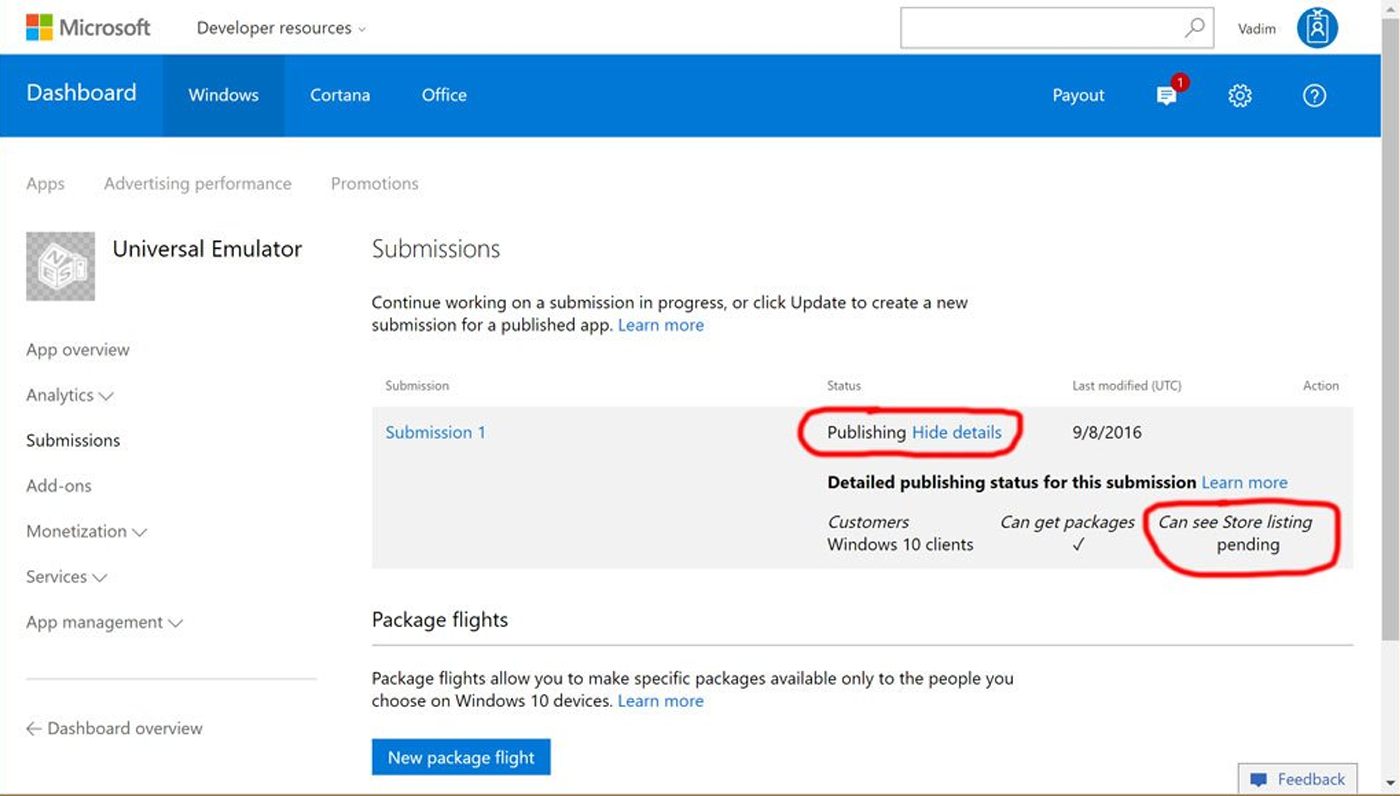Click the Can get packages checkmark
Image resolution: width=1400 pixels, height=796 pixels.
pyautogui.click(x=1077, y=545)
